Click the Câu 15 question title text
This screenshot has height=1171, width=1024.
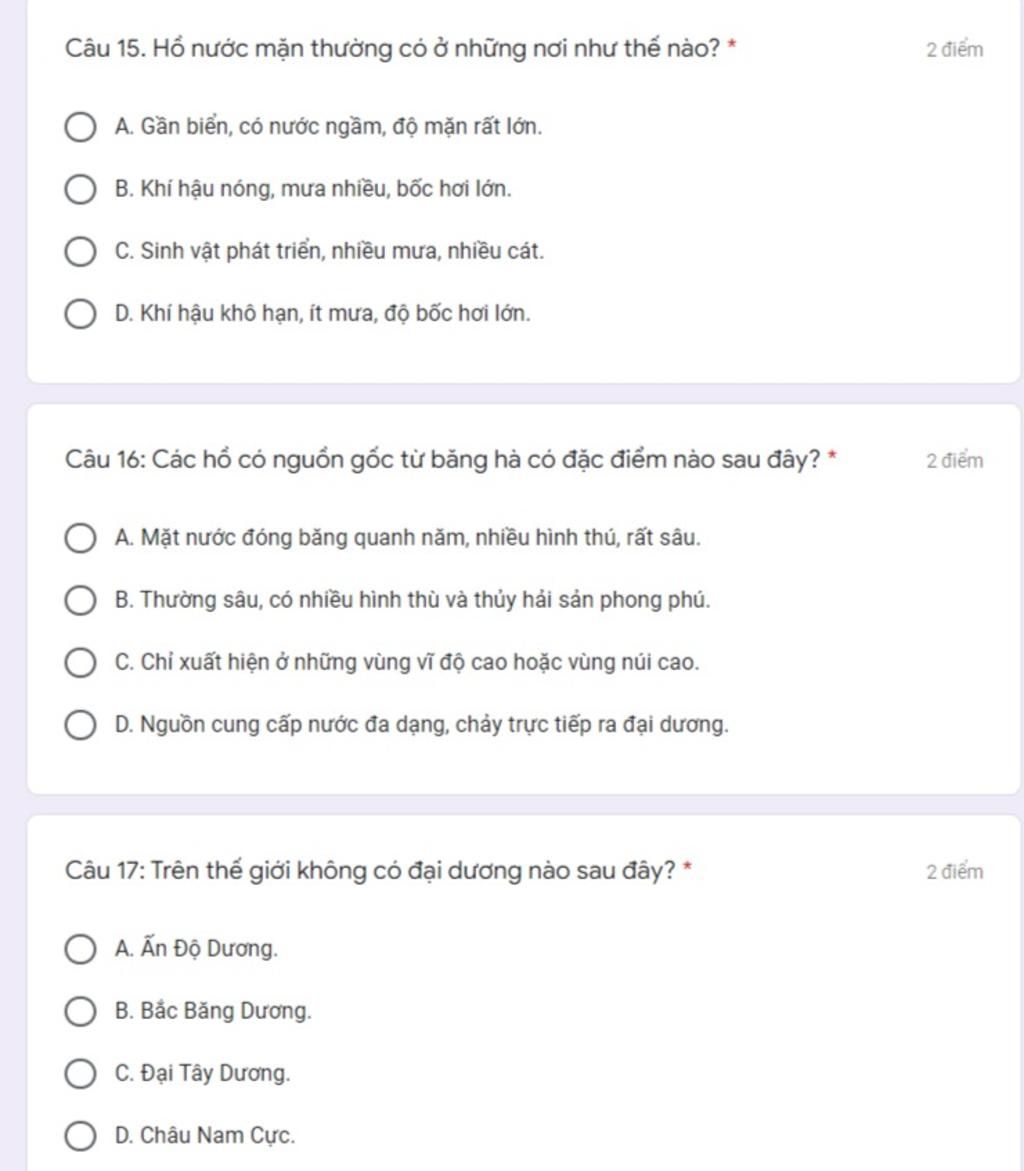(392, 49)
